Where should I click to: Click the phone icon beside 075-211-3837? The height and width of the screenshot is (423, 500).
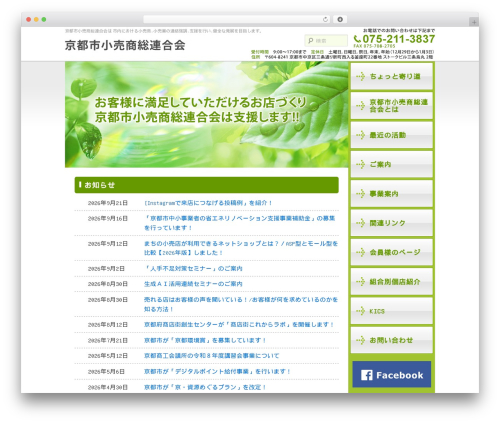tap(357, 39)
